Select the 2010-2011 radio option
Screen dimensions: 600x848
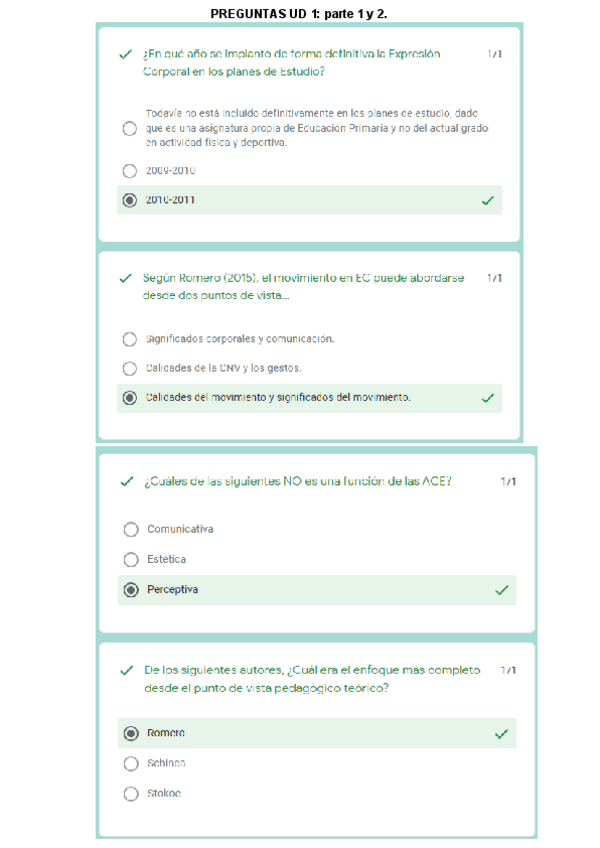(130, 200)
